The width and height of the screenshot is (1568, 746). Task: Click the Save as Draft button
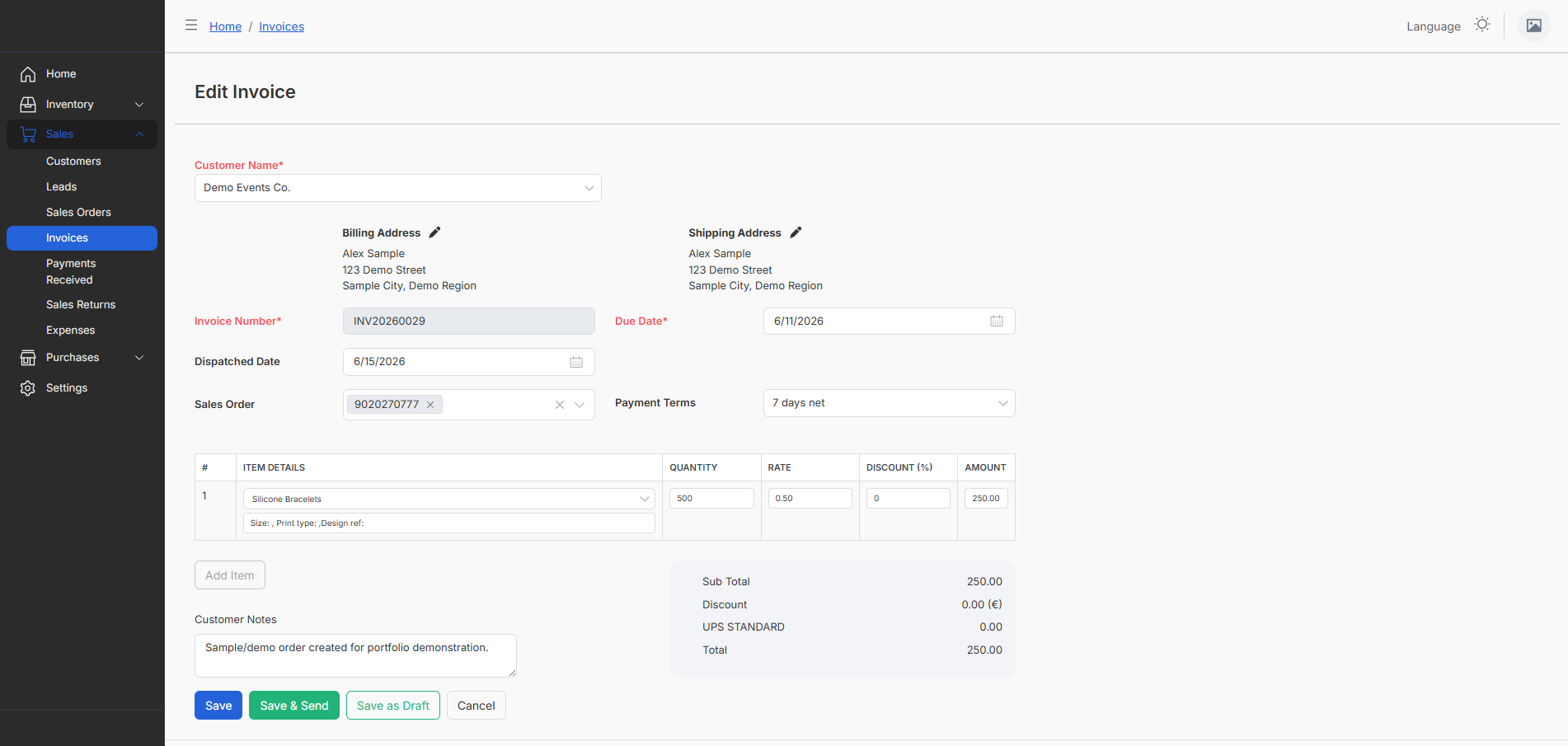(x=393, y=706)
